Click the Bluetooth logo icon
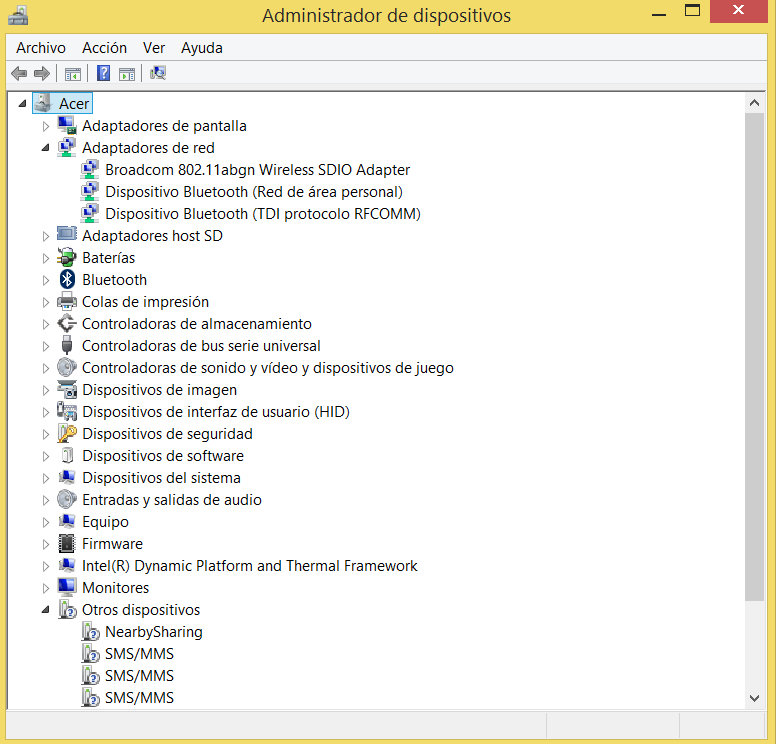Screen dimensions: 776x744 [67, 279]
